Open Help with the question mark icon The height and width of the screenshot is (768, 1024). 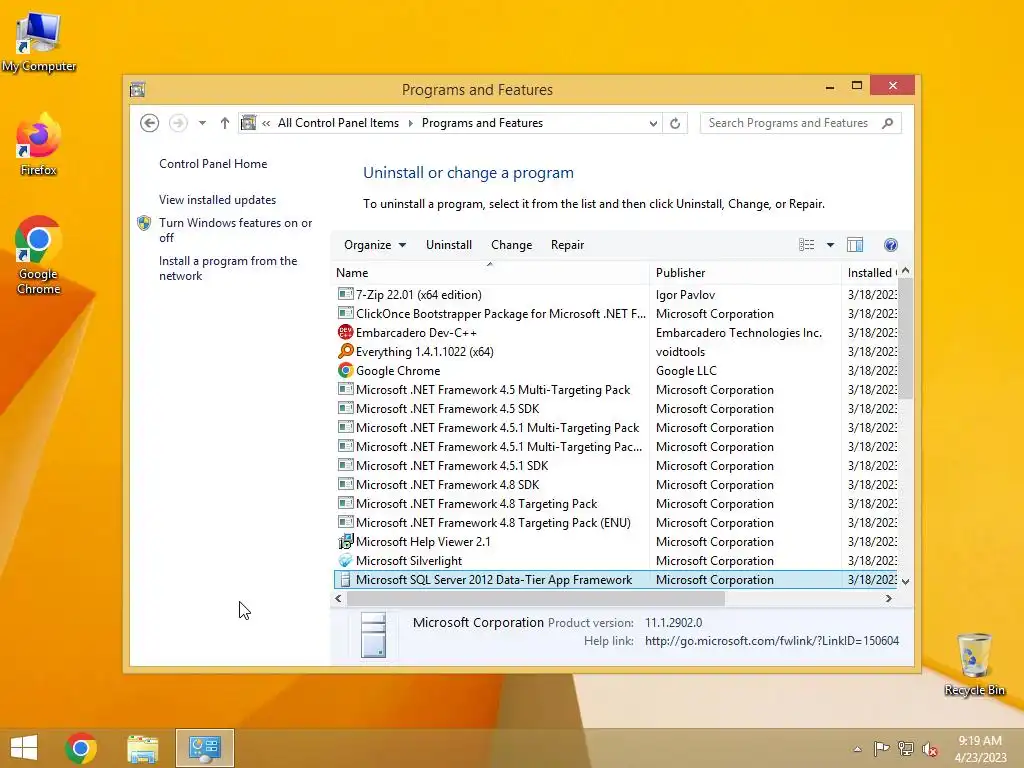pos(891,245)
